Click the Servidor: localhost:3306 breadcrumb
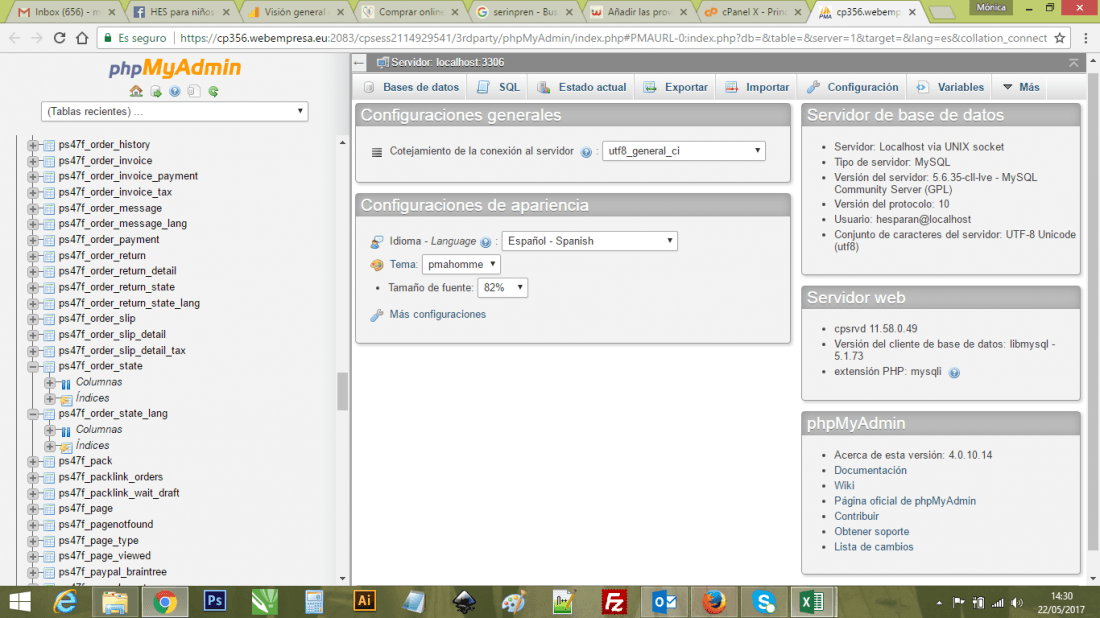This screenshot has width=1100, height=618. [448, 62]
